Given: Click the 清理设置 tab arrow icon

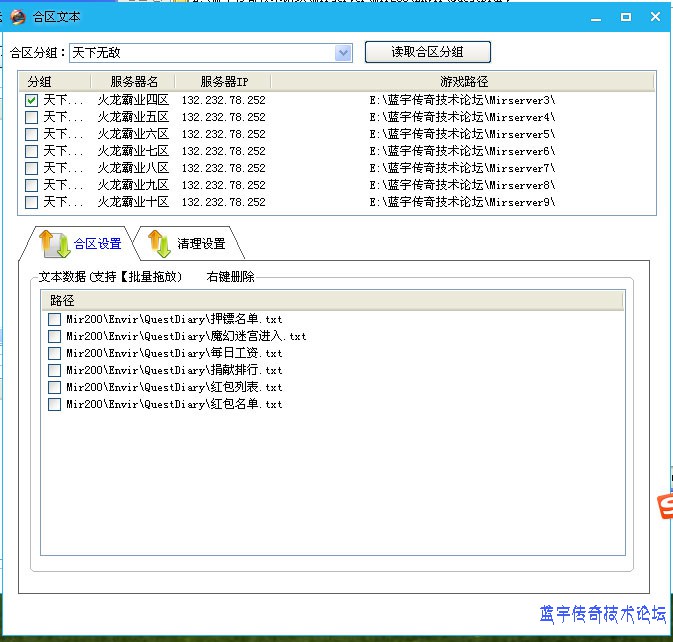Looking at the screenshot, I should tap(158, 242).
